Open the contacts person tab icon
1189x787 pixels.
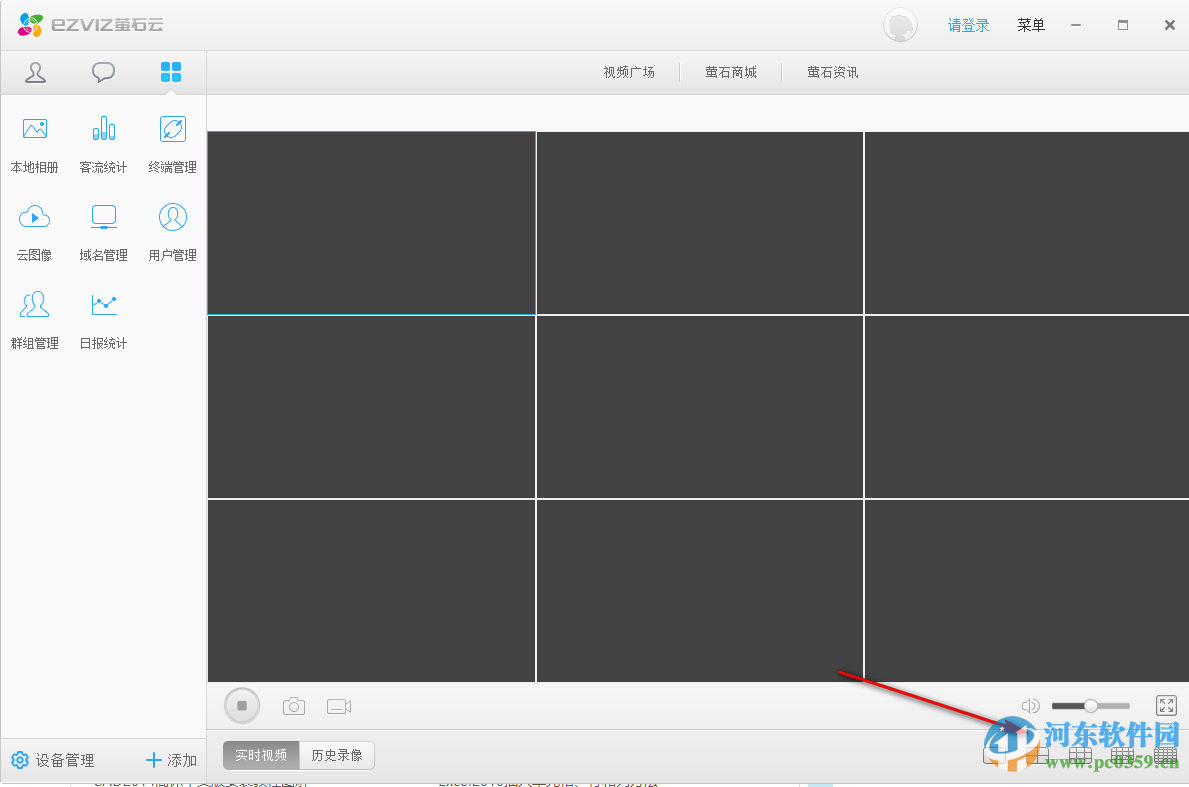(x=35, y=73)
